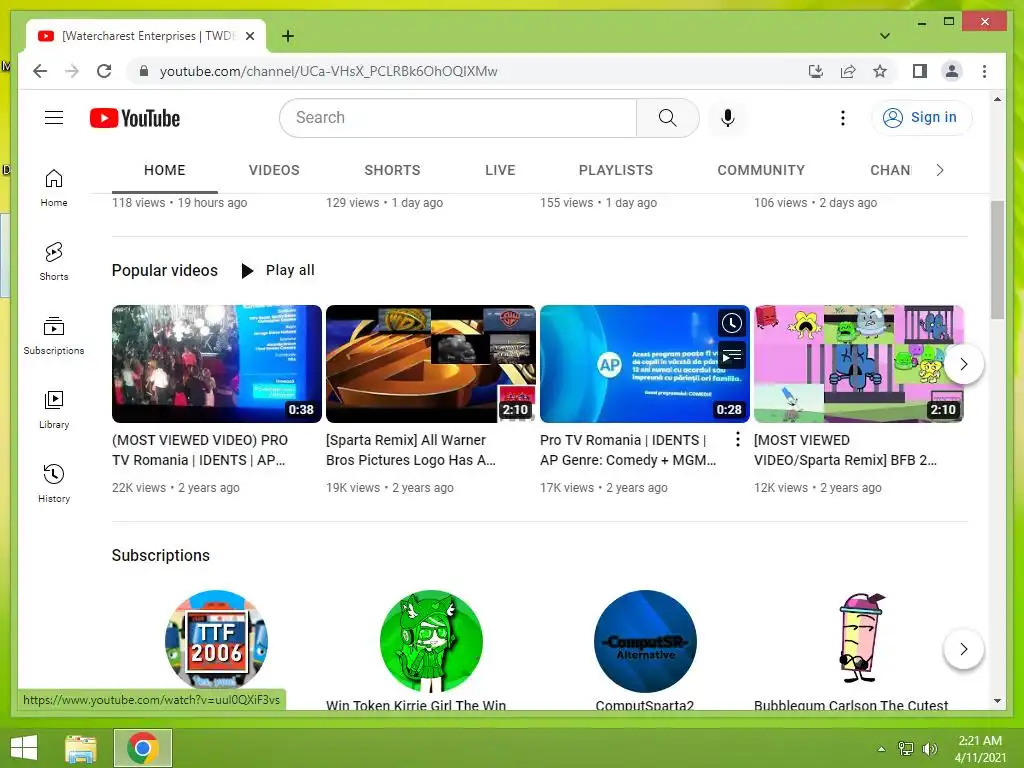
Task: Open Shorts in the sidebar
Action: [x=54, y=261]
